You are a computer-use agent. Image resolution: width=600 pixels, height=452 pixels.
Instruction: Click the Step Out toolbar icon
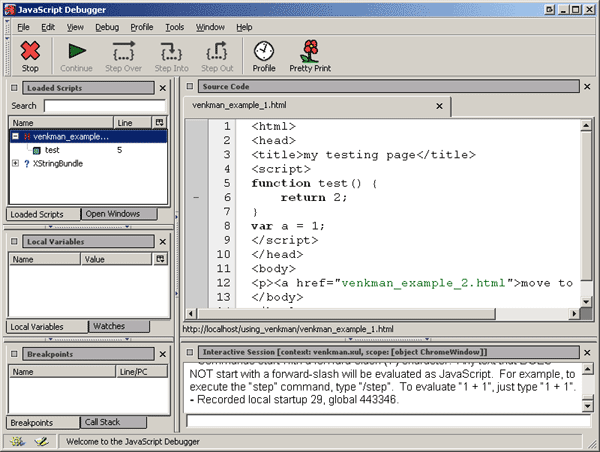pos(217,51)
